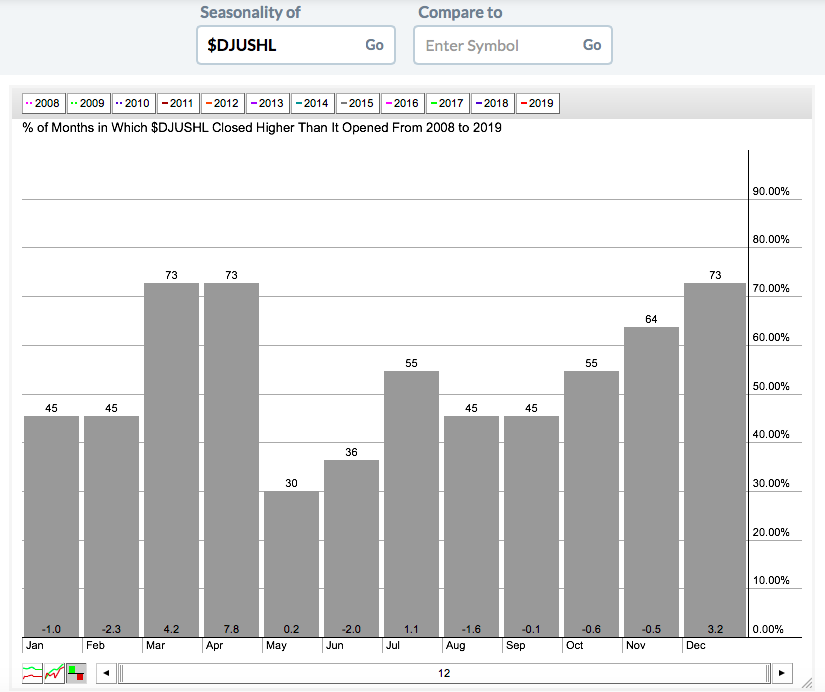Image resolution: width=825 pixels, height=692 pixels.
Task: Toggle the 2017 year legend
Action: pos(446,103)
